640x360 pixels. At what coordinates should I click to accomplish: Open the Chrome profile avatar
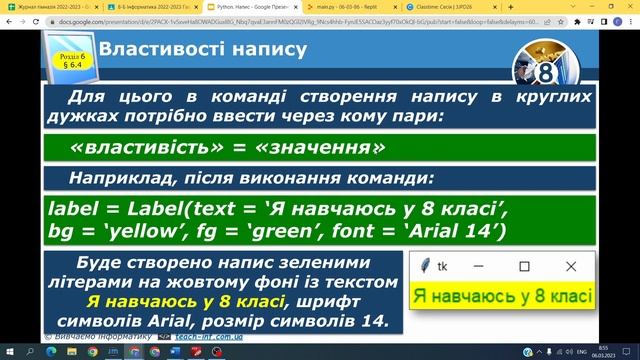tap(618, 22)
